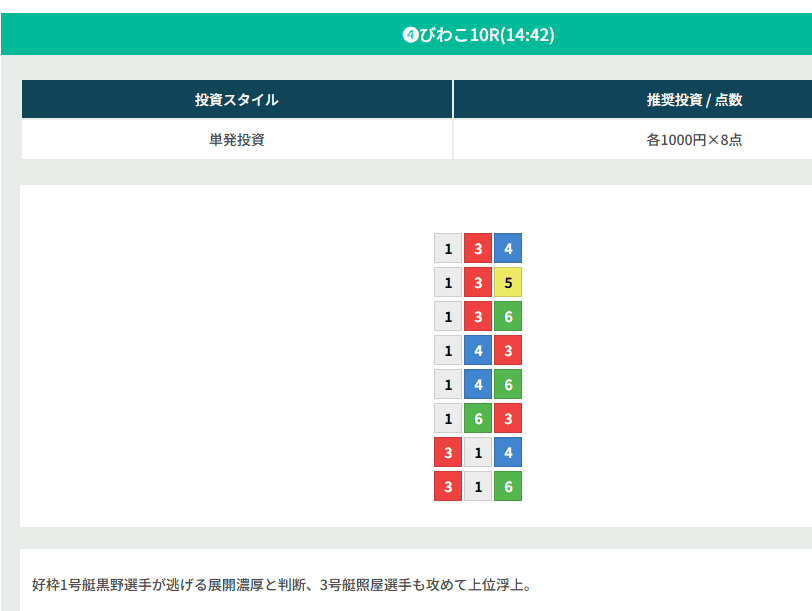
Task: Select the green 6 in the 1-4-6 row
Action: (x=508, y=384)
